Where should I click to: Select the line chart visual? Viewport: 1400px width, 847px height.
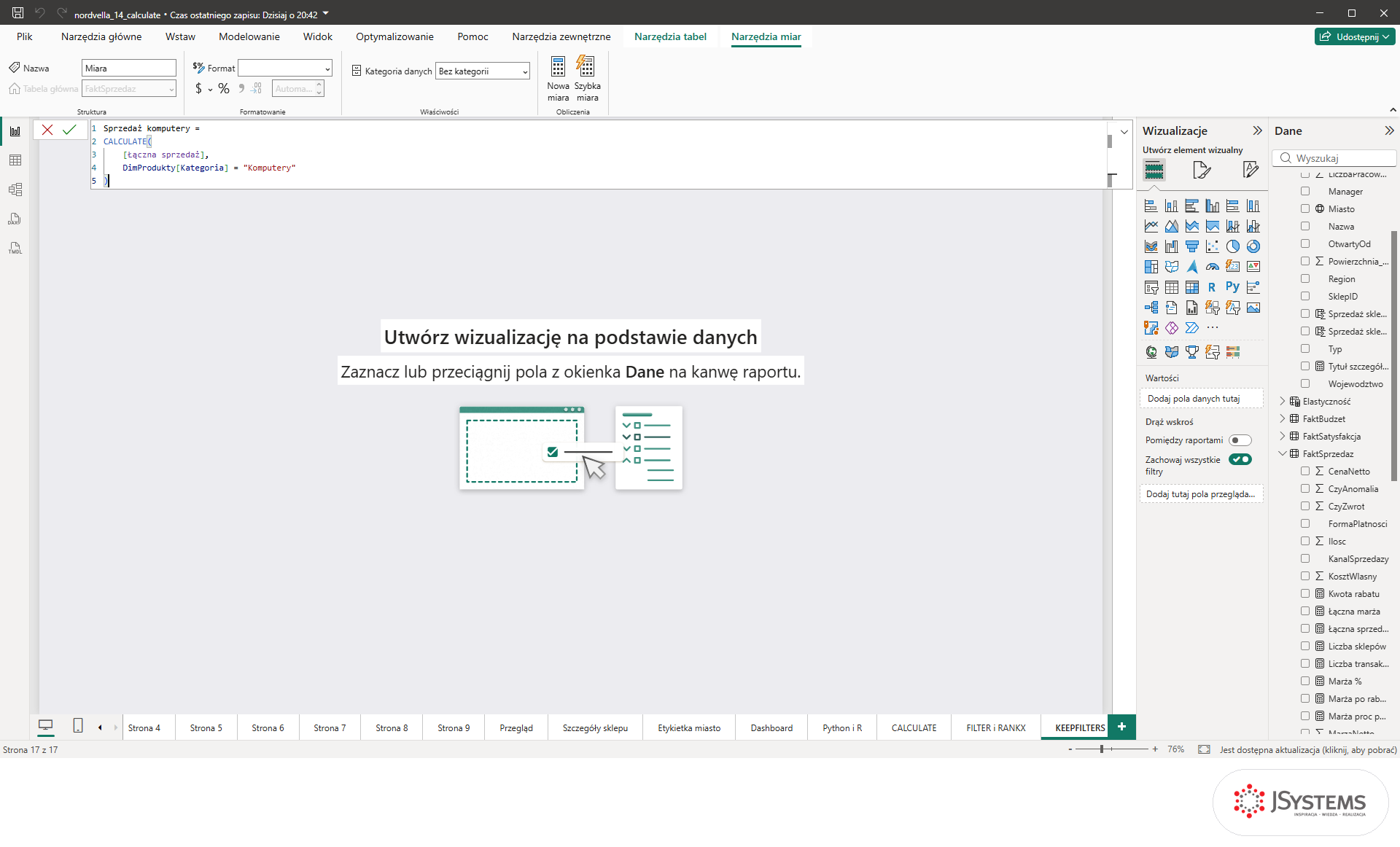[x=1151, y=226]
